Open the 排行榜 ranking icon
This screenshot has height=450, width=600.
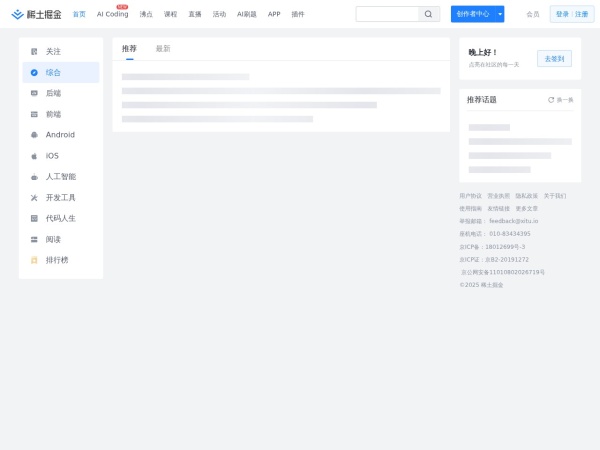coord(34,260)
